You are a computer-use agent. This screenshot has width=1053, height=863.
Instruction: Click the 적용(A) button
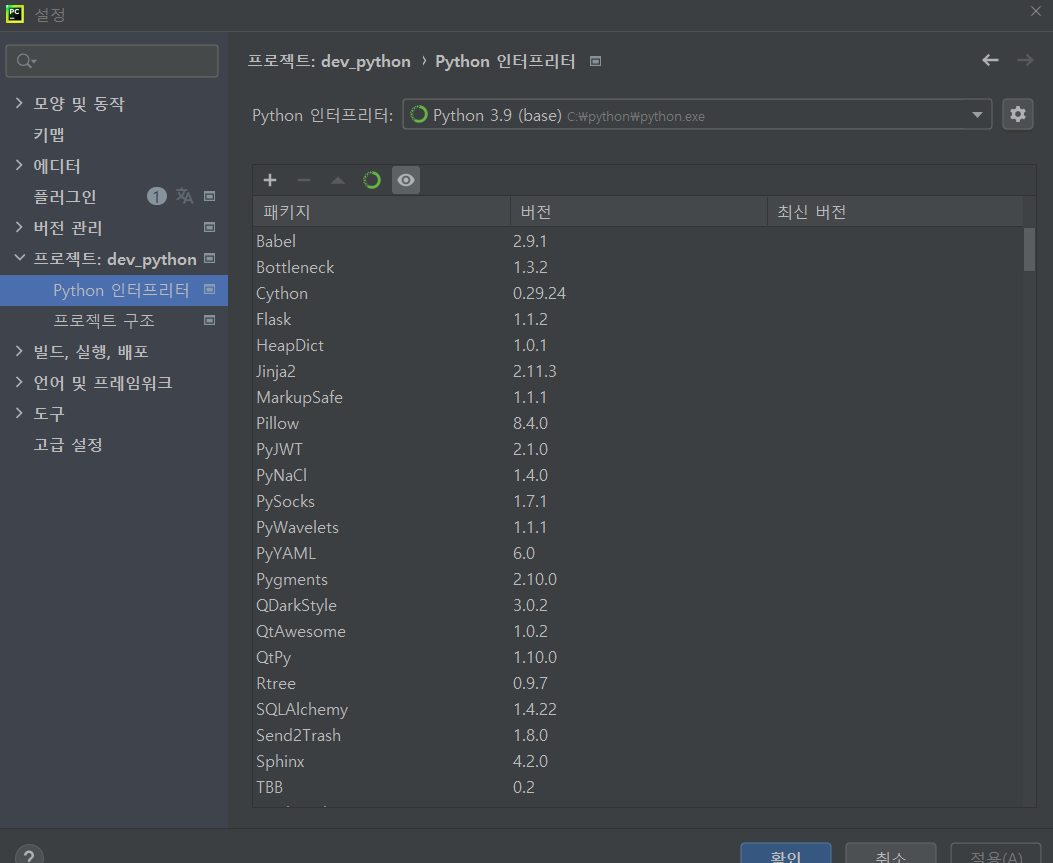996,854
